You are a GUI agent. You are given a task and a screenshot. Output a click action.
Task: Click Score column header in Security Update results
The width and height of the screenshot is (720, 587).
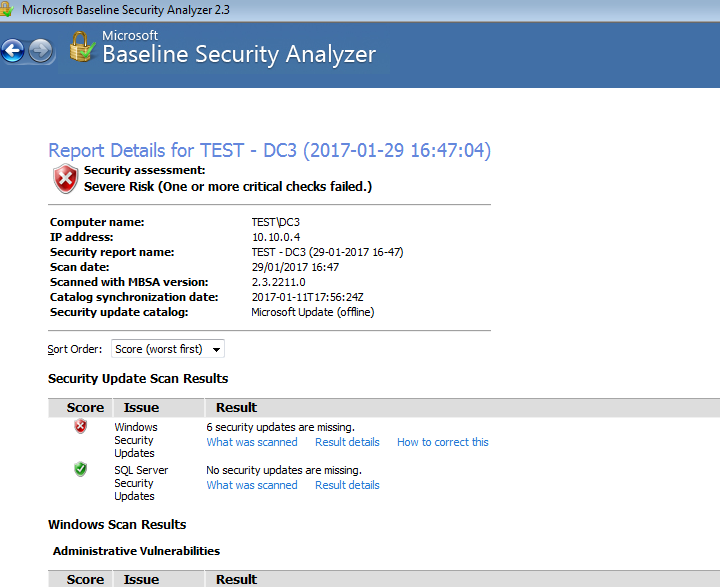tap(85, 407)
